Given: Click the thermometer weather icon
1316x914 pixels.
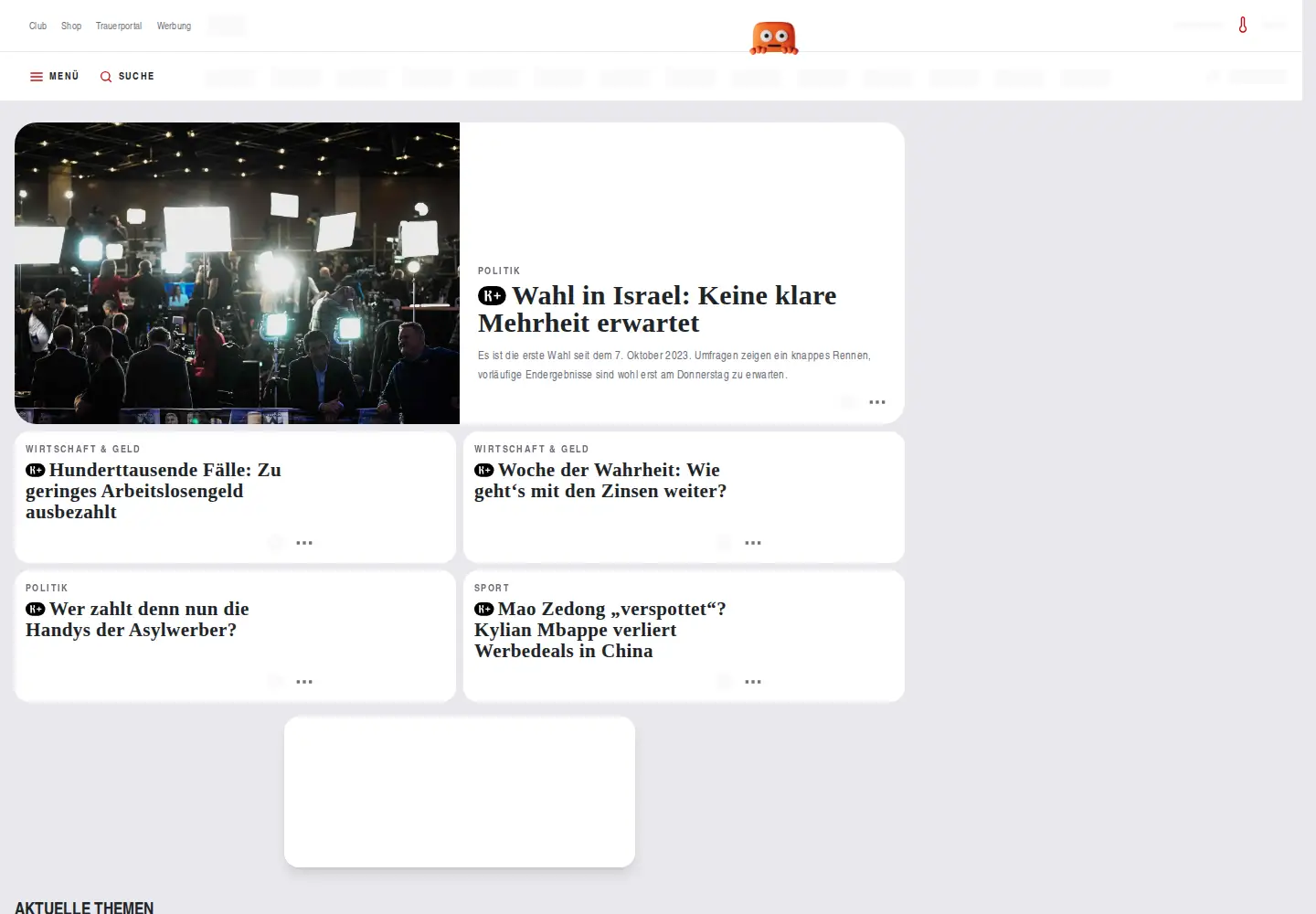Looking at the screenshot, I should point(1243,26).
